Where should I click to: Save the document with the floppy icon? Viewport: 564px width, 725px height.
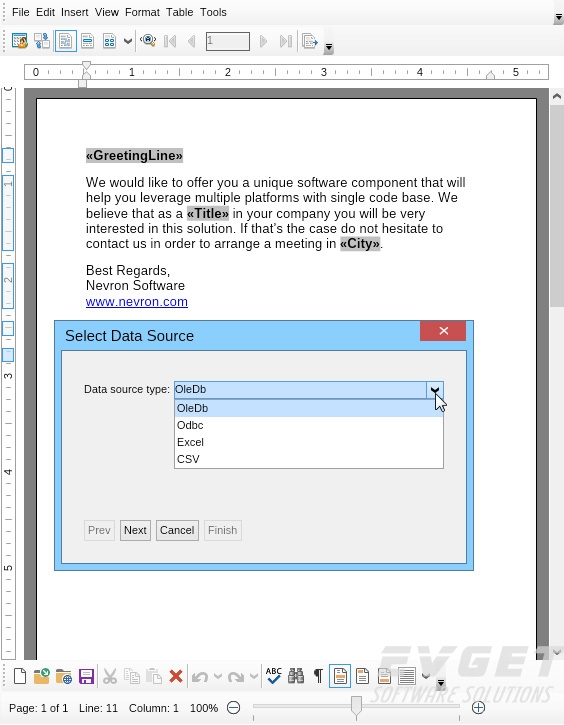tap(86, 676)
